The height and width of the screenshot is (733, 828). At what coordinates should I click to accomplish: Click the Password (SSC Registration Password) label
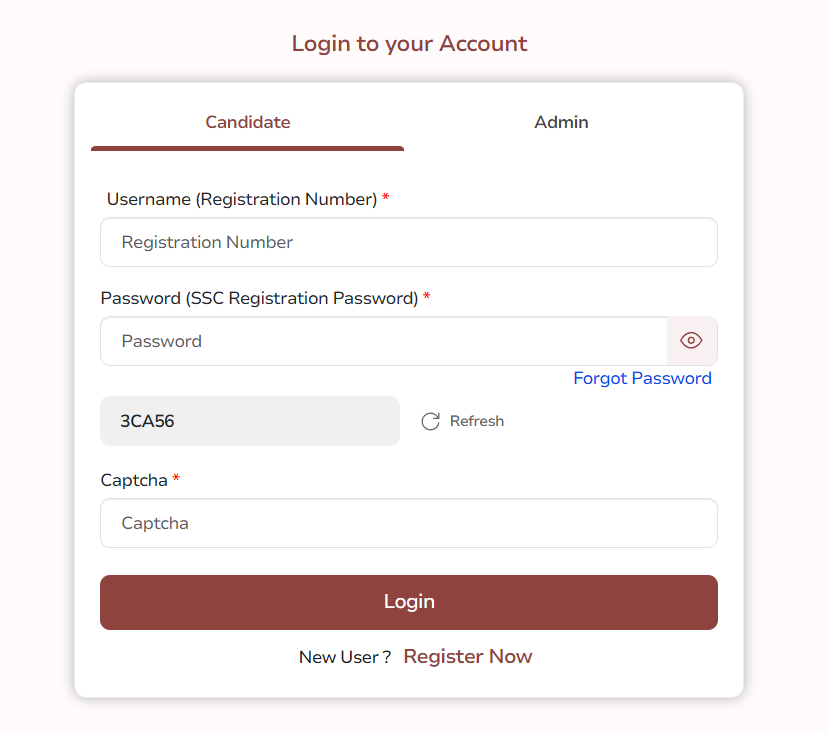259,297
